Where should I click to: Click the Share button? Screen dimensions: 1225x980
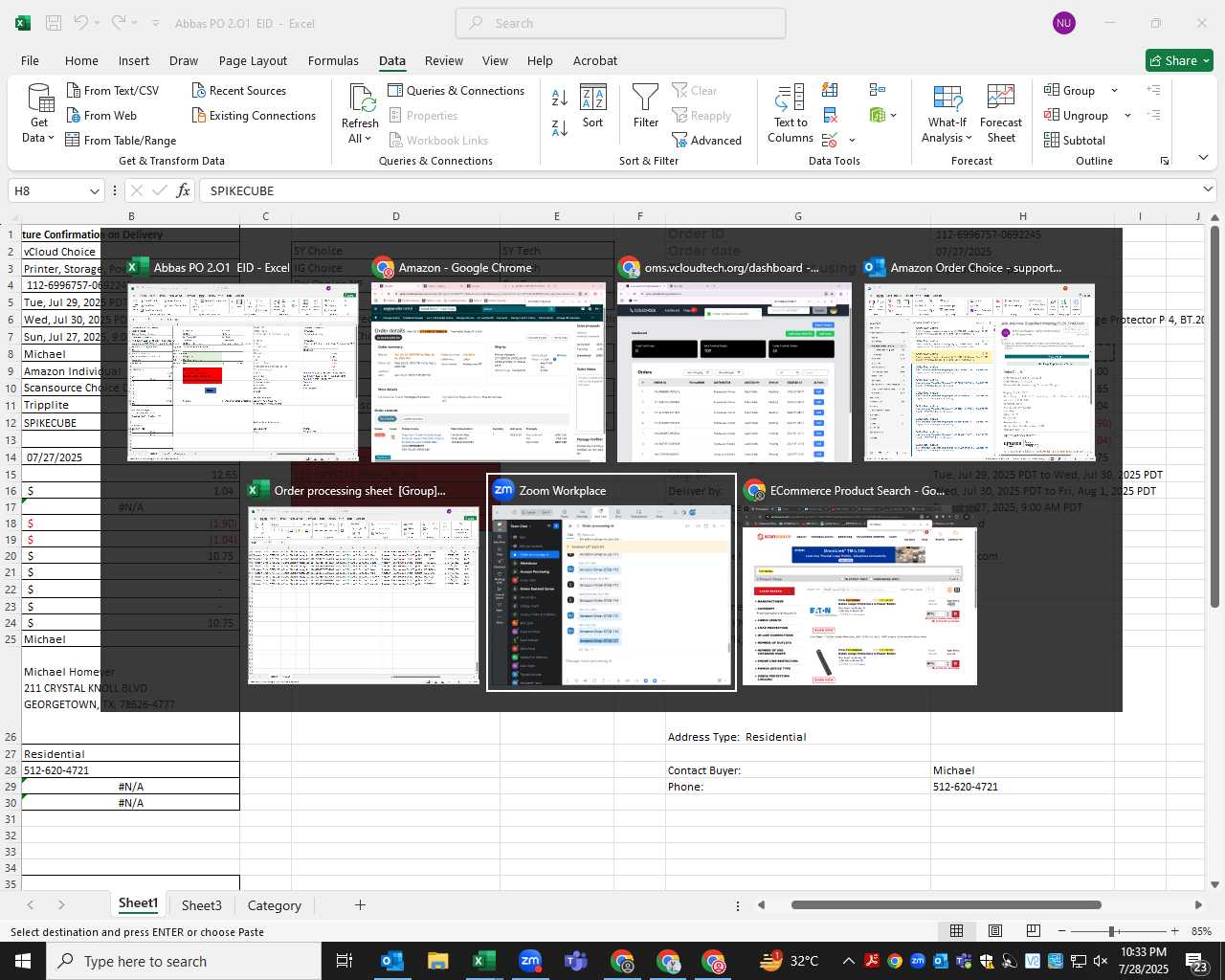point(1179,60)
